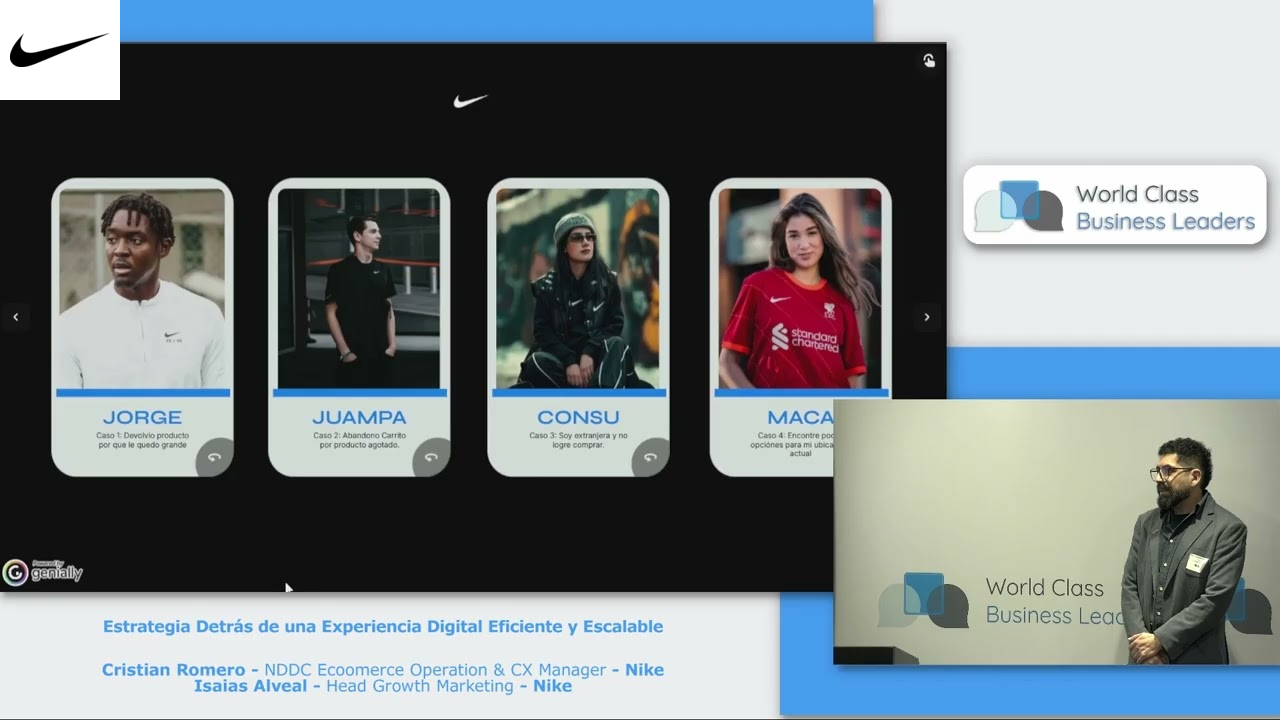This screenshot has height=720, width=1280.
Task: Click the JUAMPA name heading
Action: (x=359, y=418)
